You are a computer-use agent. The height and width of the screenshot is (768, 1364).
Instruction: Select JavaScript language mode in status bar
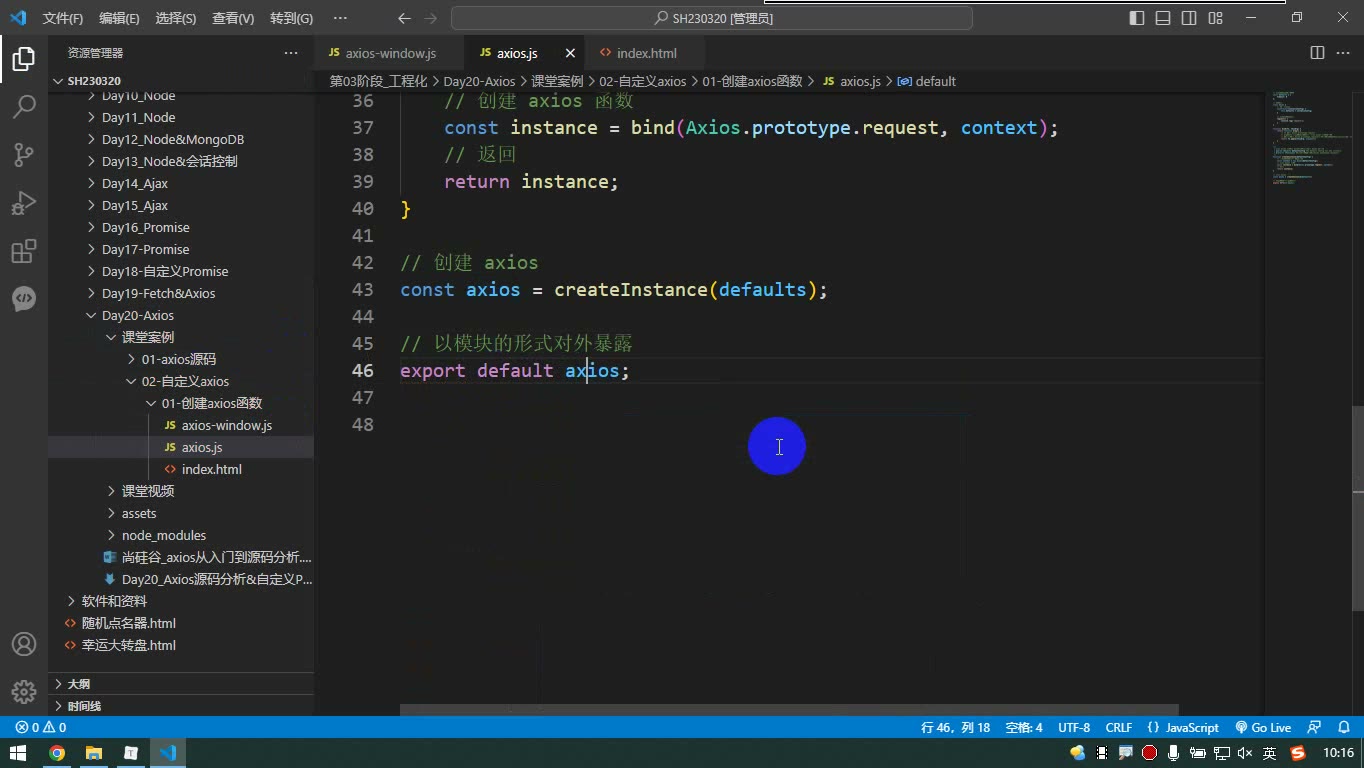(x=1183, y=728)
